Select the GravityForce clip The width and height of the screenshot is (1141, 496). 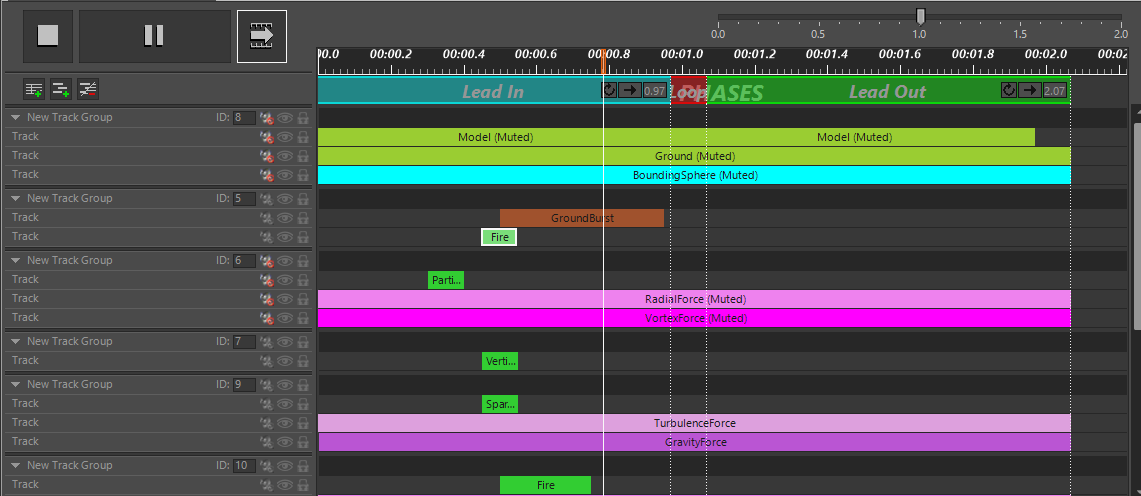[695, 441]
